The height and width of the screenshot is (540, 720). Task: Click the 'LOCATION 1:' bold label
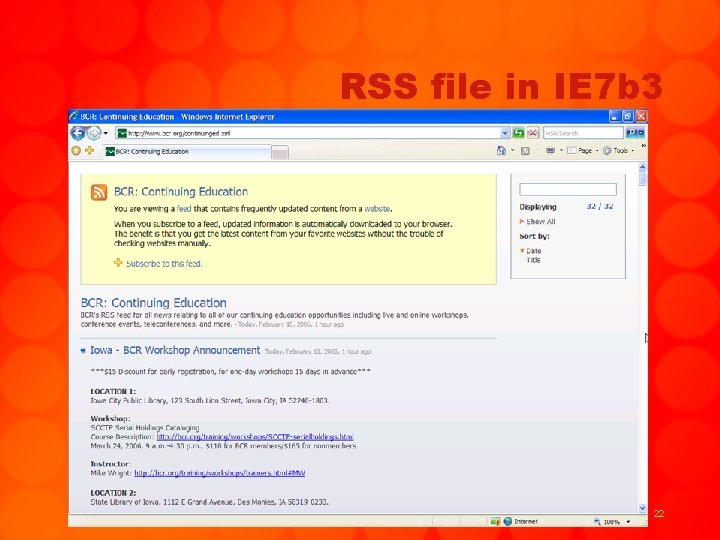[113, 391]
